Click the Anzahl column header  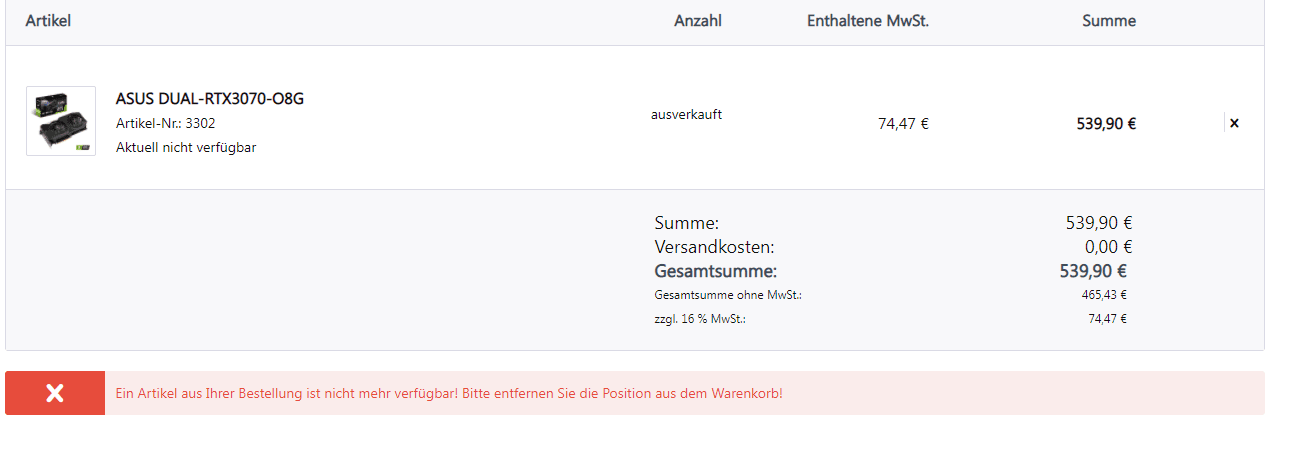click(x=698, y=20)
